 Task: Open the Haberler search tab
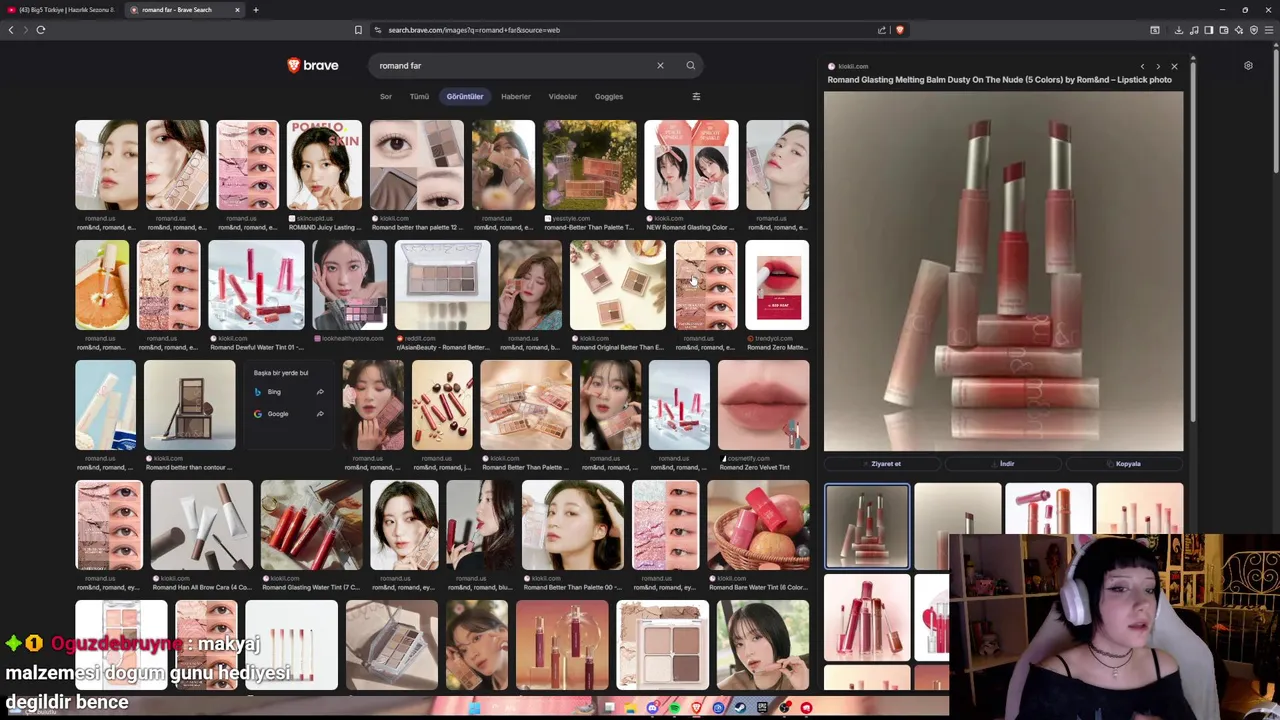(516, 96)
